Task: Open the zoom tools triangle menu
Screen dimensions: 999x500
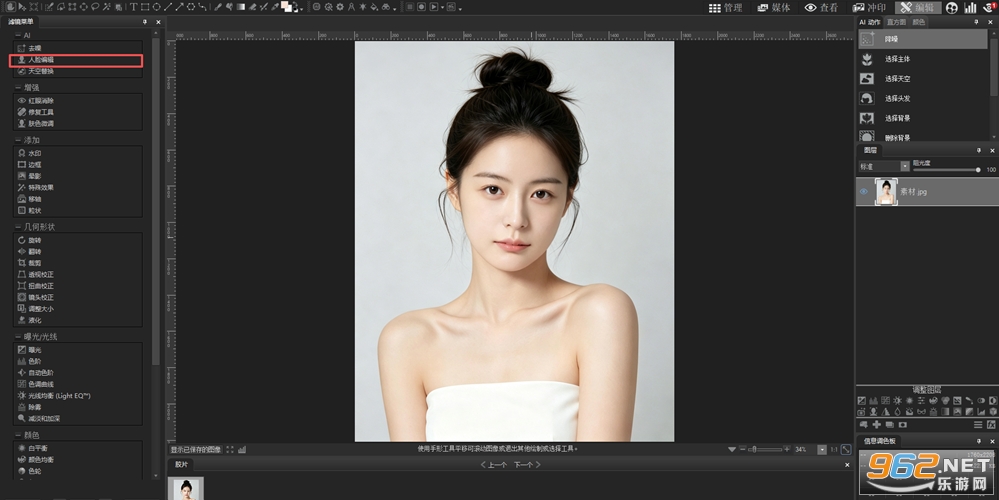Action: (732, 450)
